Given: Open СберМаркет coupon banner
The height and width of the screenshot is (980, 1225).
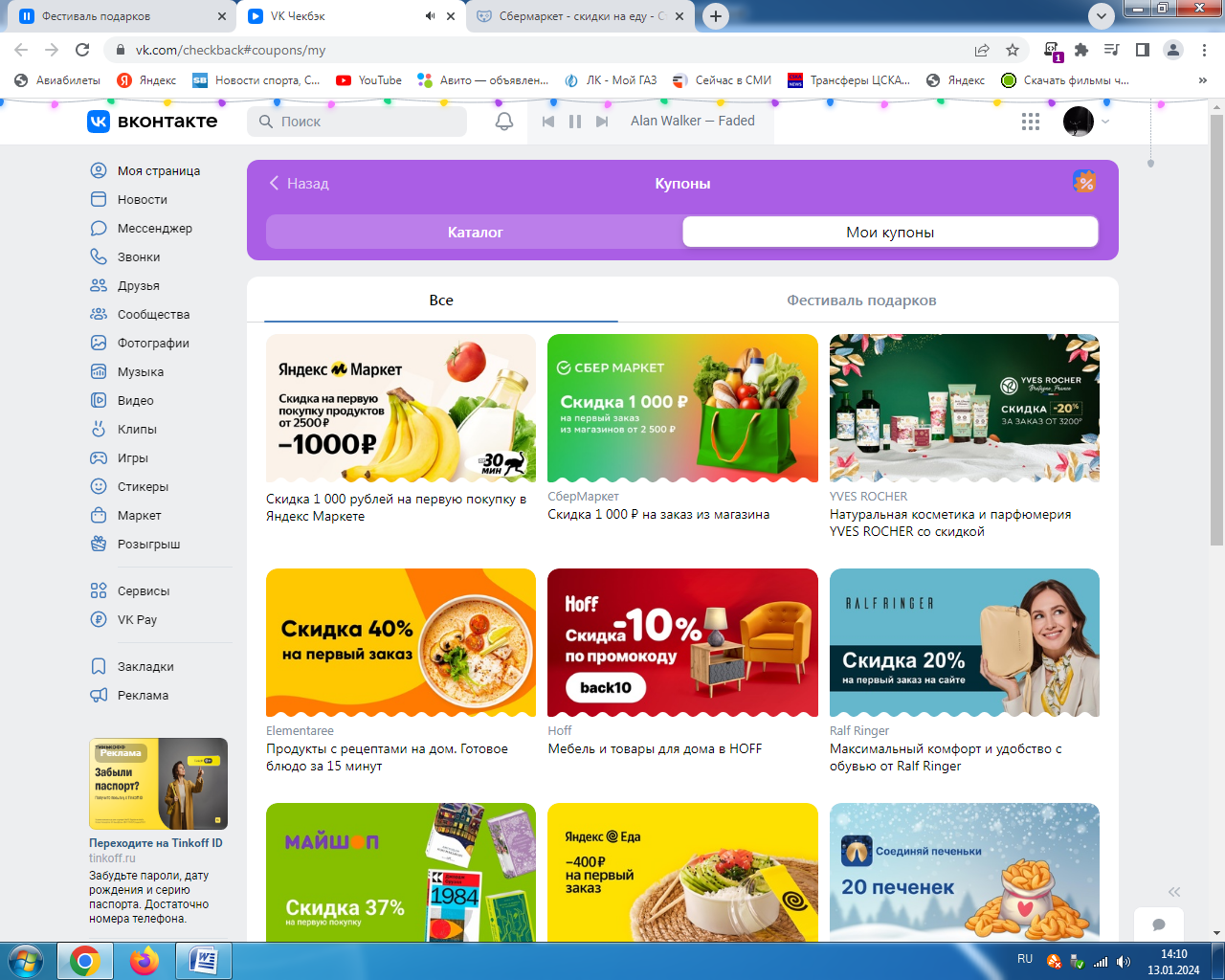Looking at the screenshot, I should 682,408.
